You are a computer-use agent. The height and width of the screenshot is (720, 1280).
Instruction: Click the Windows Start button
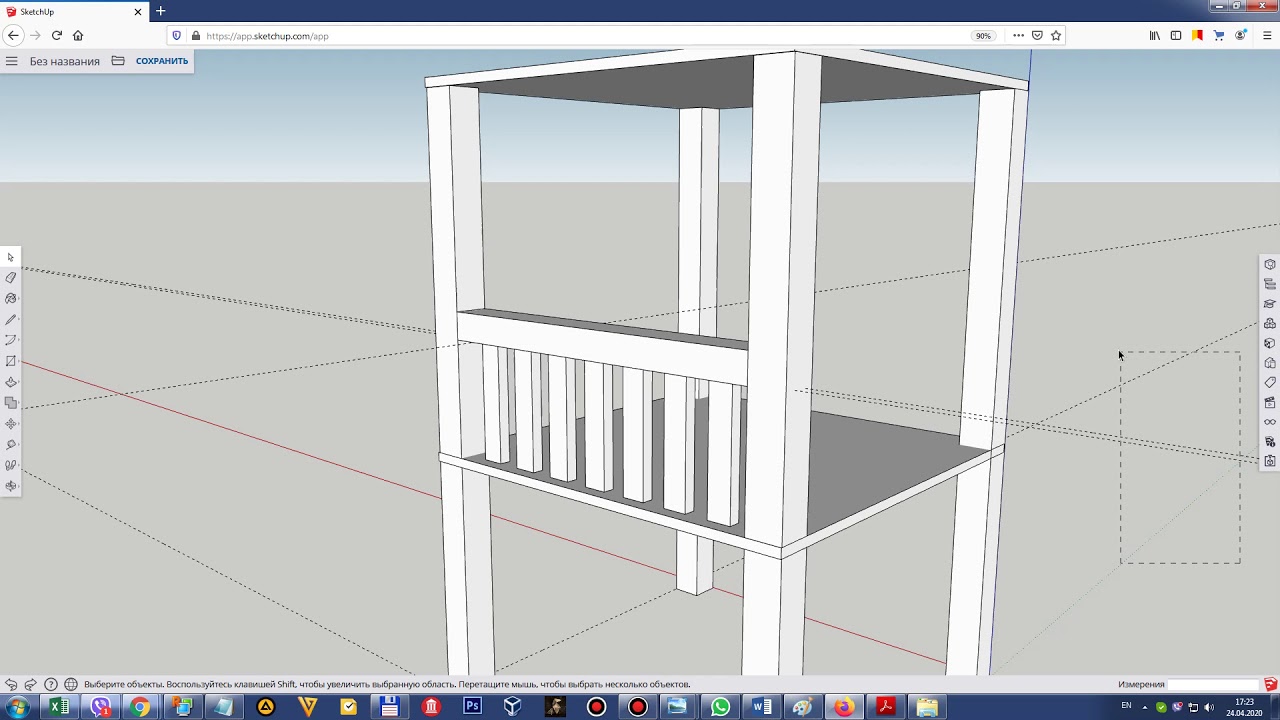(17, 707)
